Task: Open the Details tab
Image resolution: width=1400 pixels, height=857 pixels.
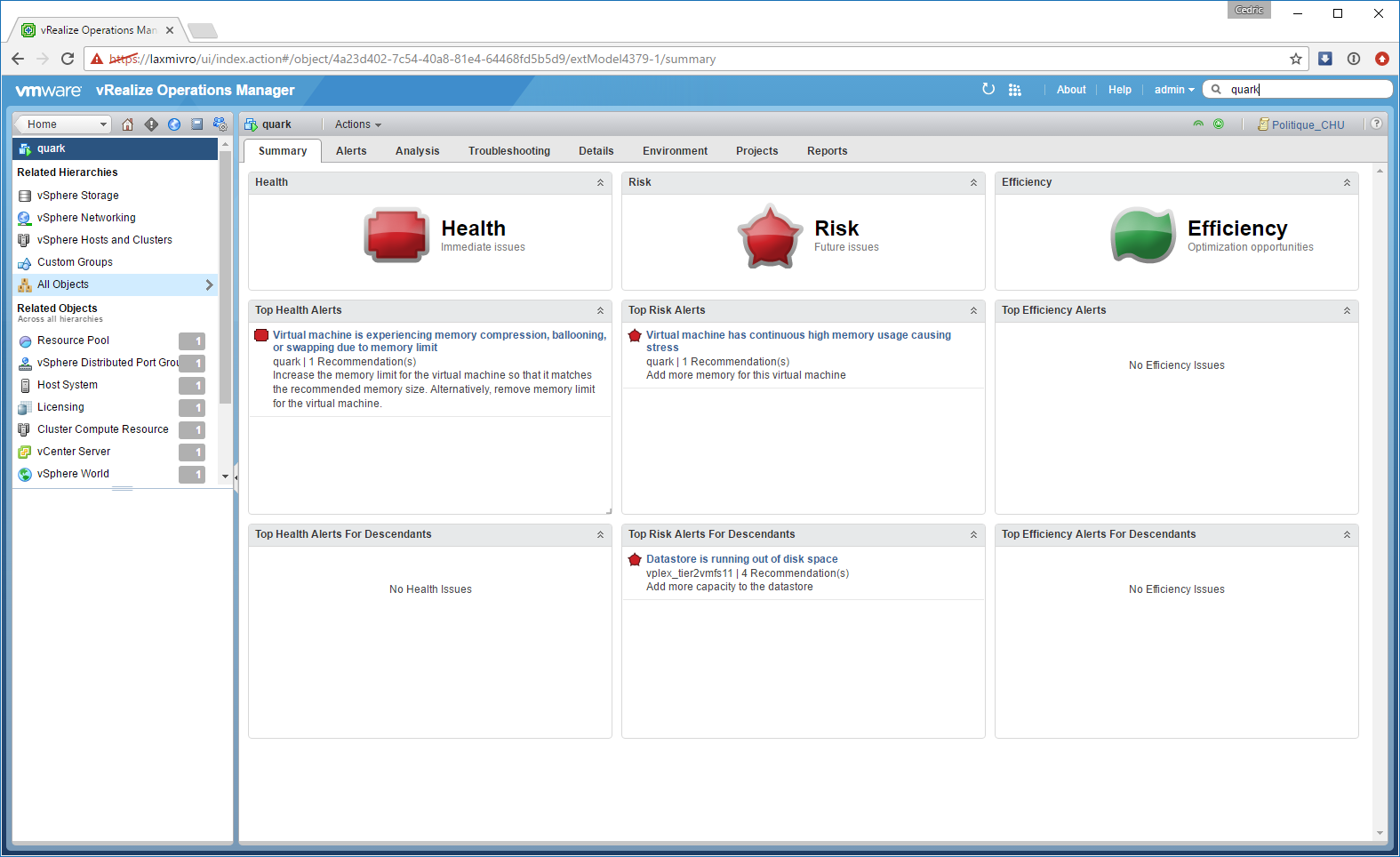Action: tap(596, 151)
